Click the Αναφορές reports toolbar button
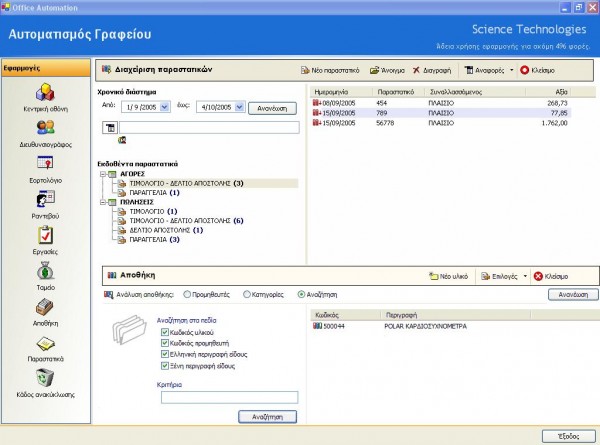600x445 pixels. (484, 70)
